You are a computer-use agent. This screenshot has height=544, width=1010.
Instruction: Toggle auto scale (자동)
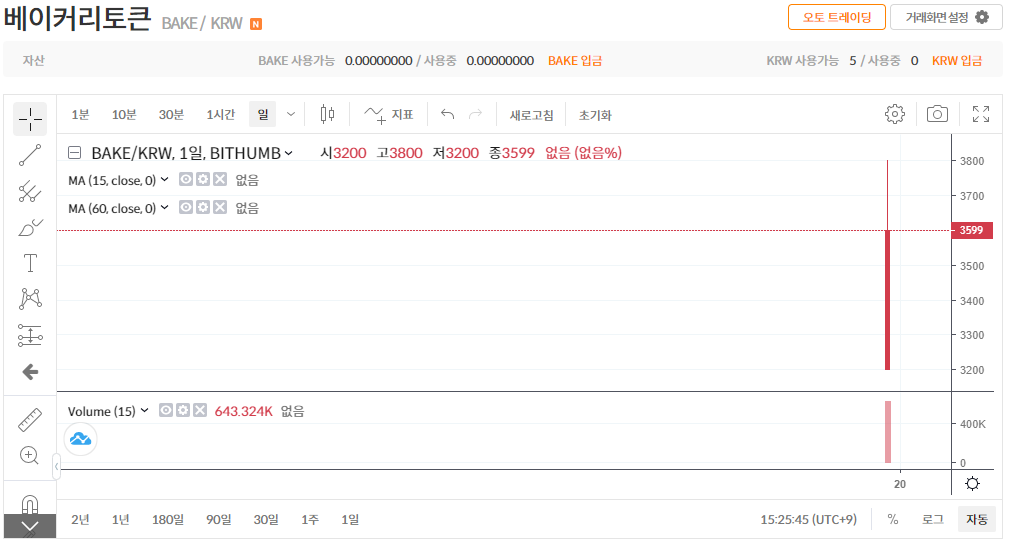tap(977, 520)
